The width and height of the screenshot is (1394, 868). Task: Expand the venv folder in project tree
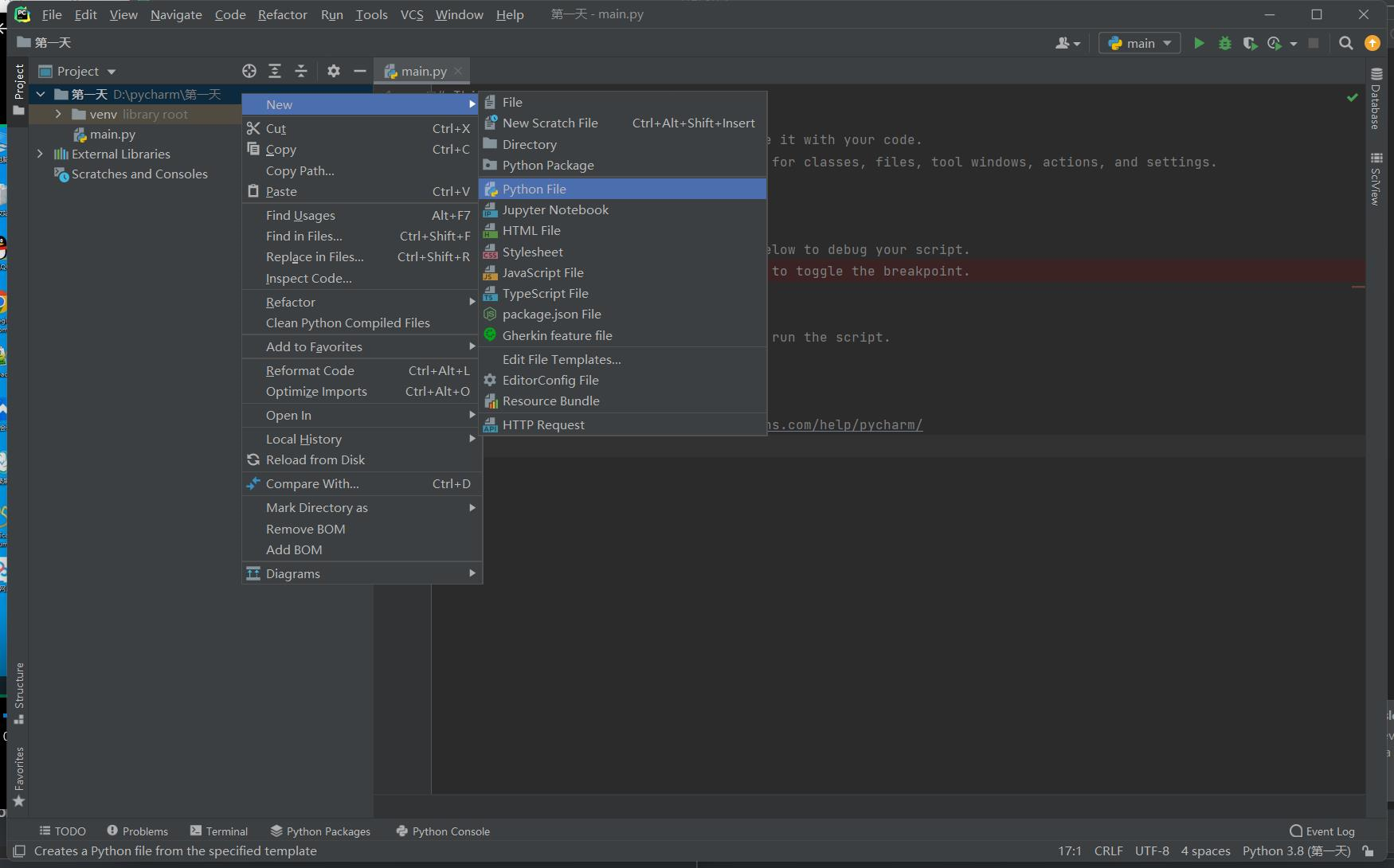(x=58, y=115)
